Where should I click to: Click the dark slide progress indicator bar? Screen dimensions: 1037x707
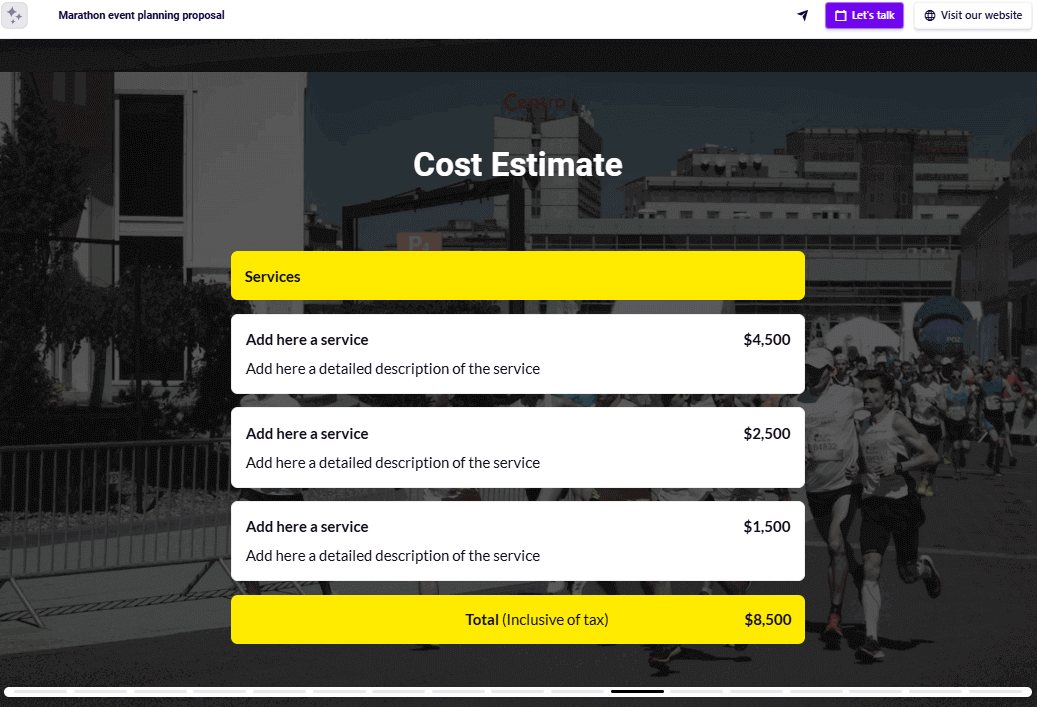[x=637, y=691]
